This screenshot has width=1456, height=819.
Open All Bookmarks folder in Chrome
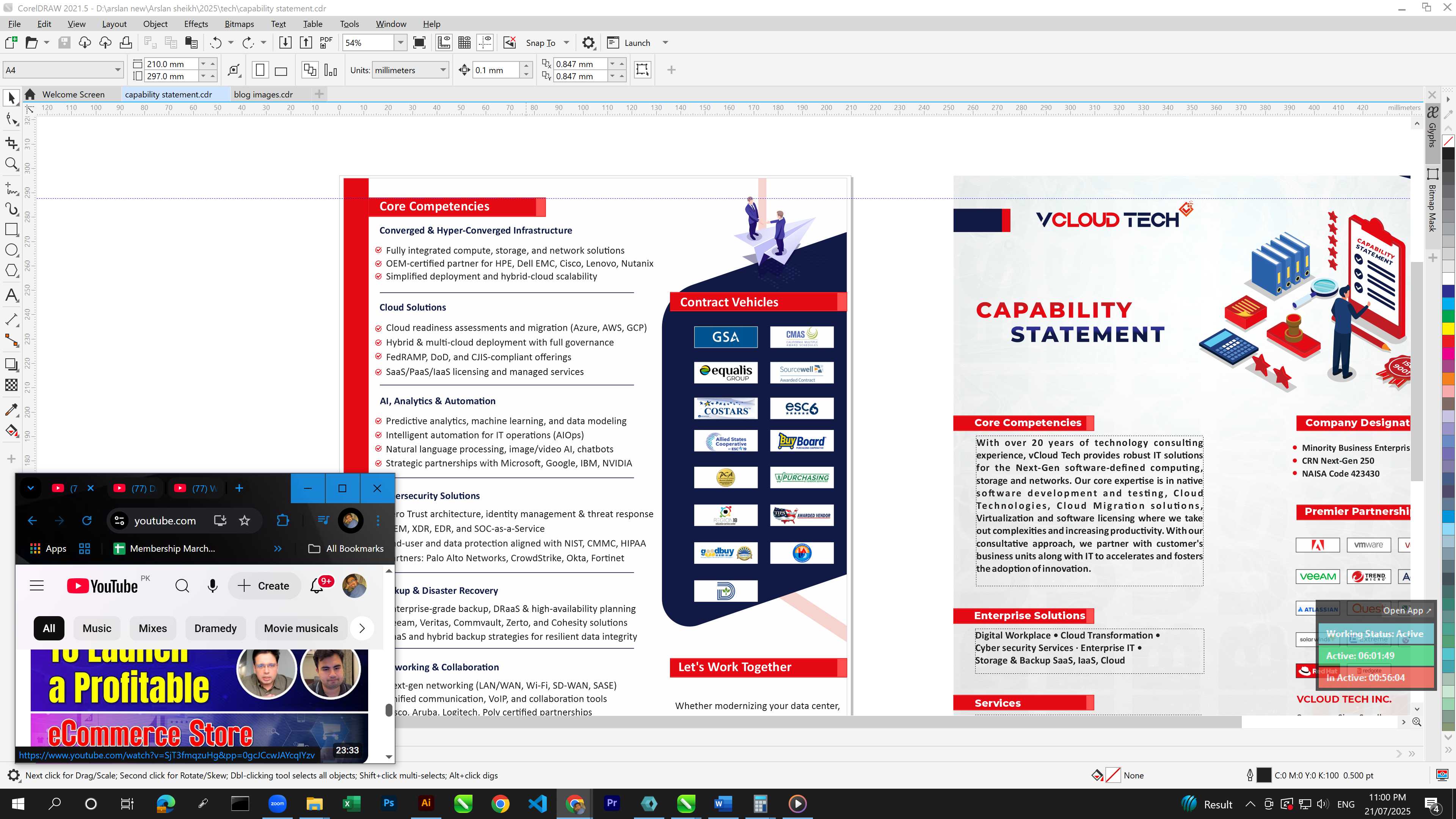pos(346,548)
